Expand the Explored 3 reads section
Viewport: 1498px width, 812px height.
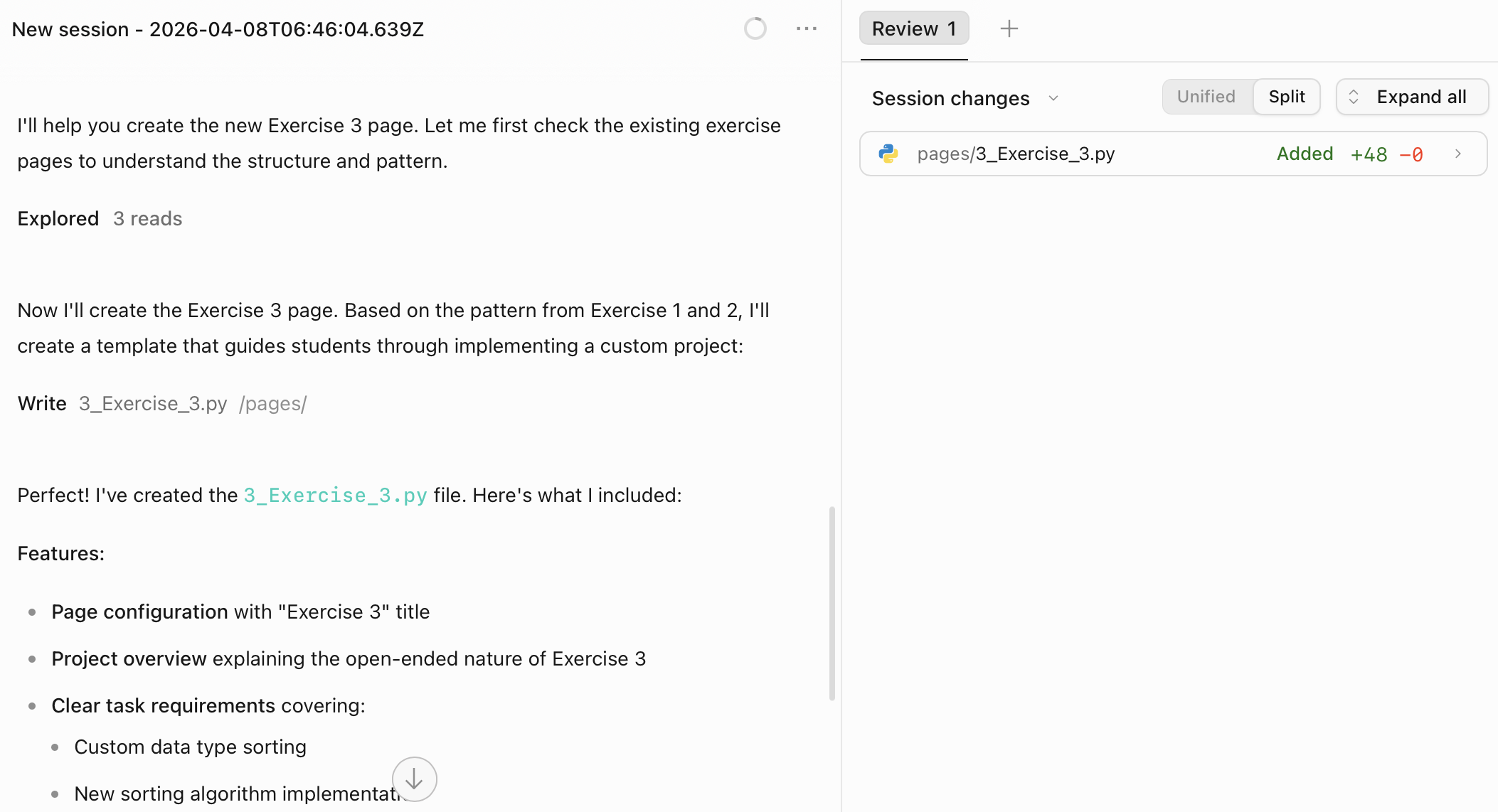pos(100,219)
